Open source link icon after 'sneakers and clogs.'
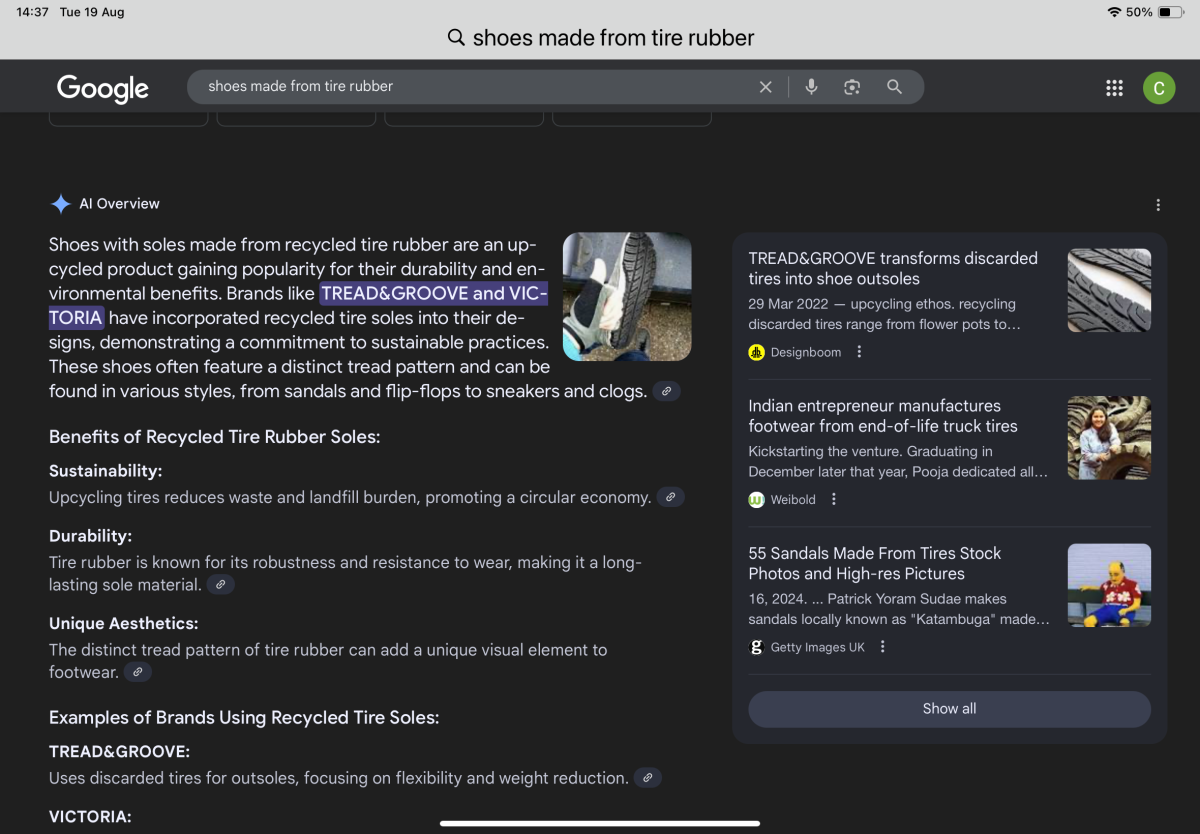 (x=667, y=391)
